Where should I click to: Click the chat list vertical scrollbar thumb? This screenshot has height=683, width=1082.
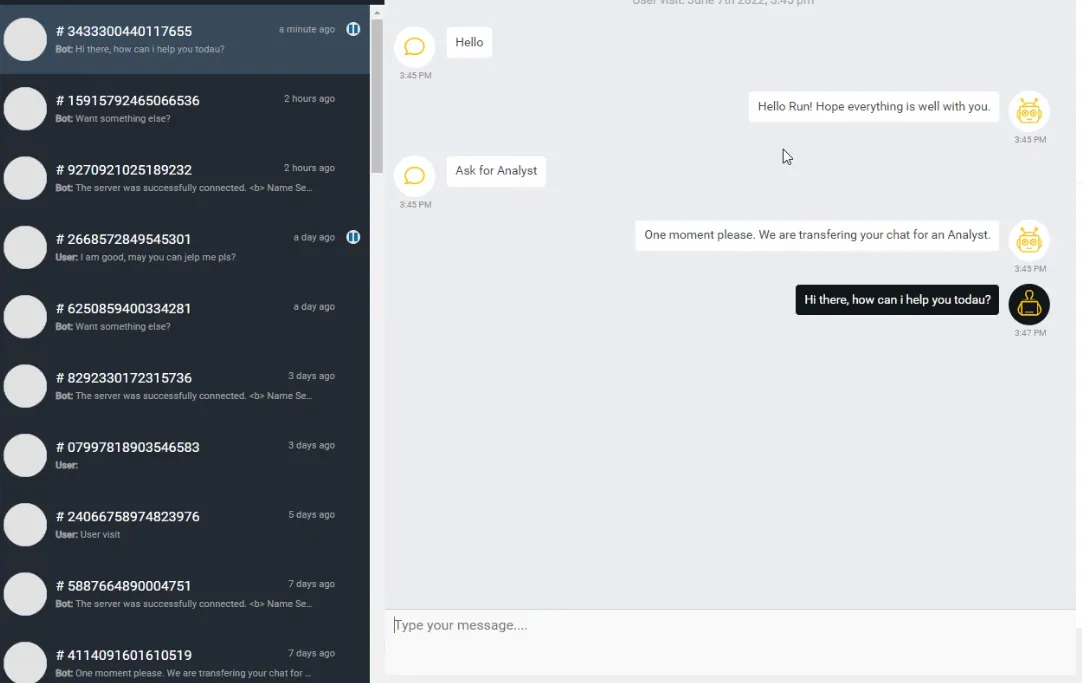pos(377,96)
